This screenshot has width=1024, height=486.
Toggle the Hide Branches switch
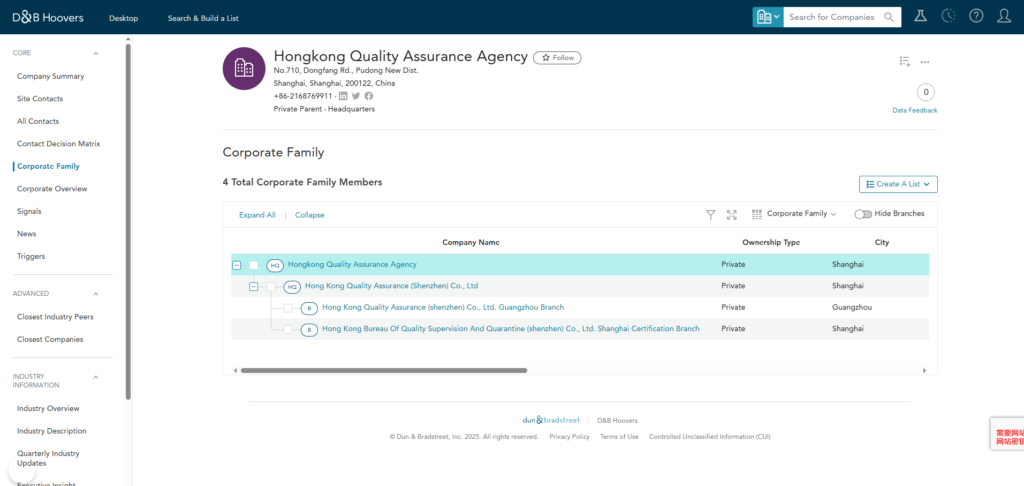point(862,214)
